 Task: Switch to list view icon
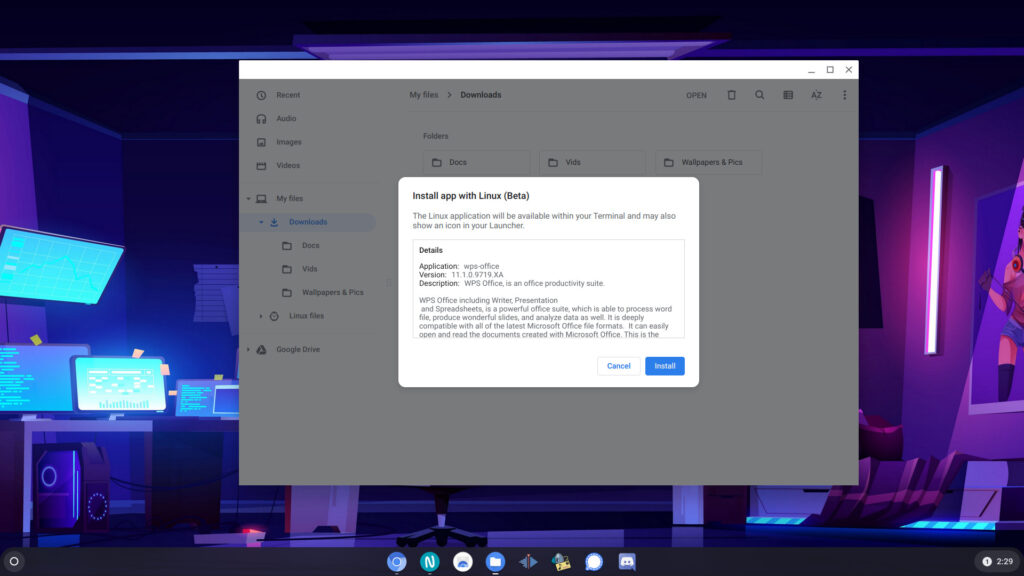click(788, 95)
